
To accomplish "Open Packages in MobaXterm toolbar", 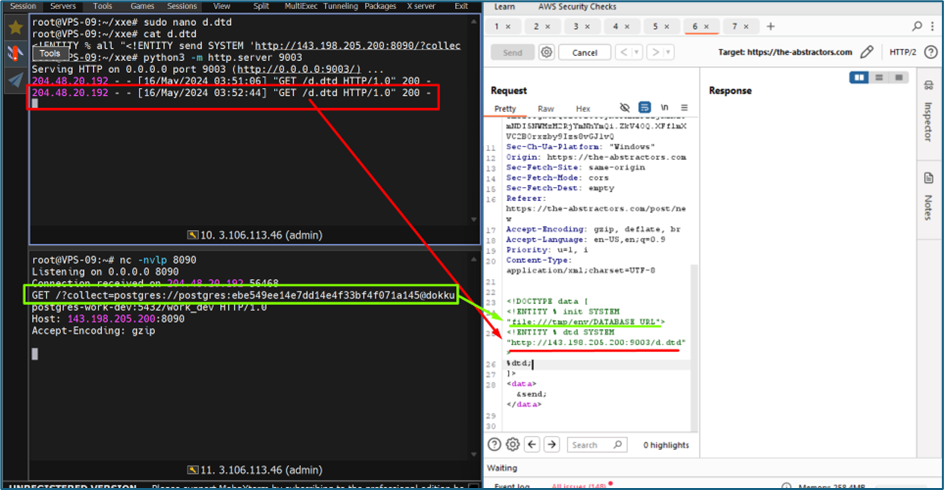I will 380,6.
